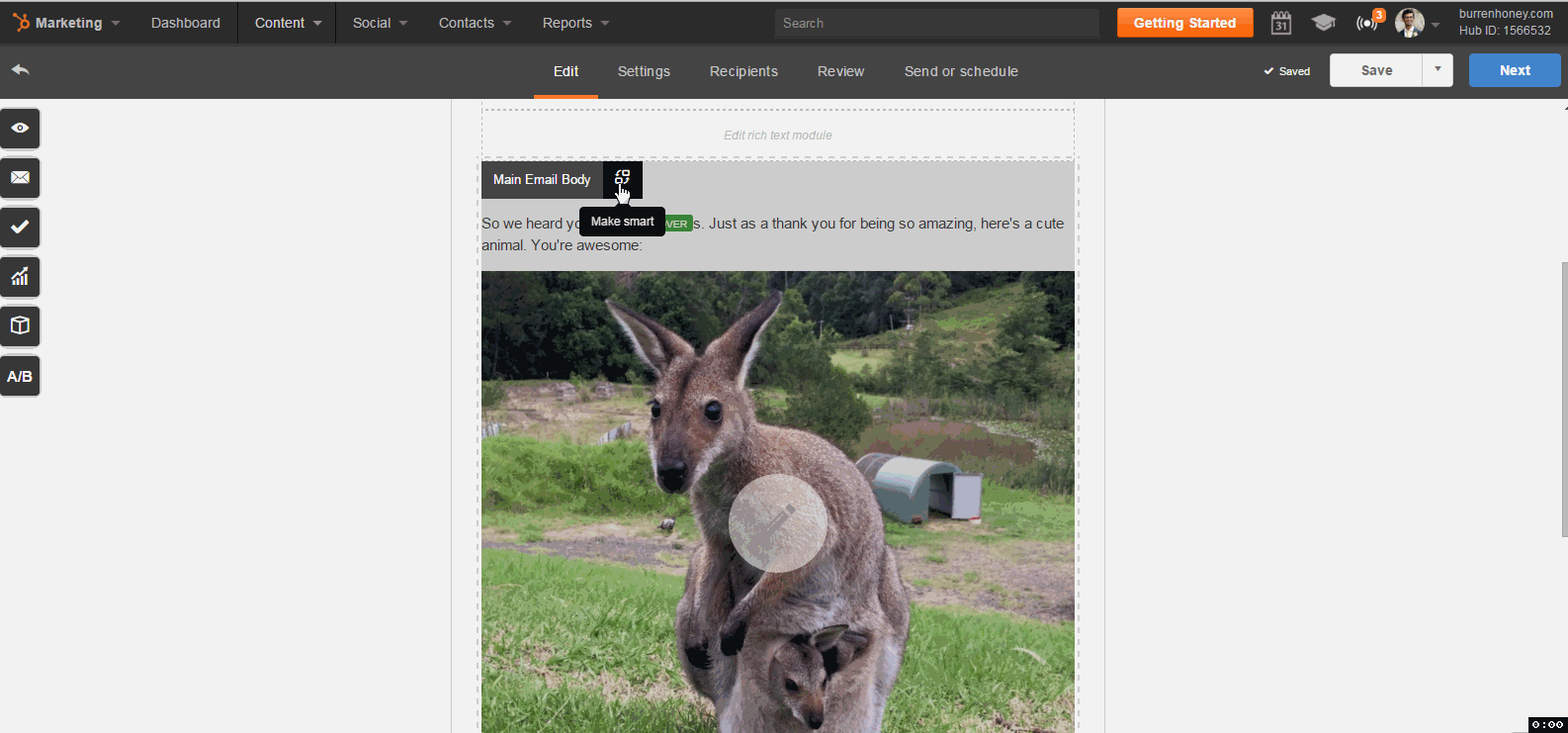Expand the Save options arrow
The width and height of the screenshot is (1568, 733).
(x=1437, y=70)
